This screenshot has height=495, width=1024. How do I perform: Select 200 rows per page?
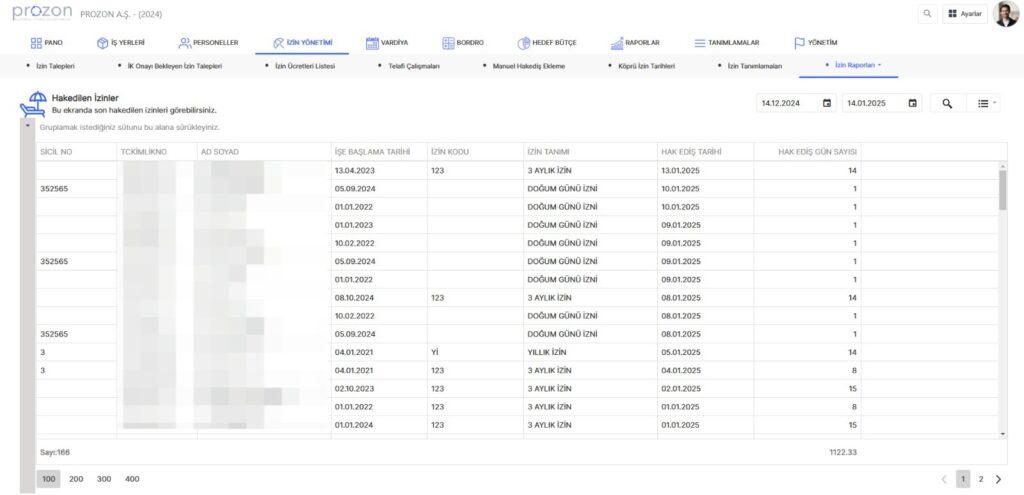tap(76, 479)
